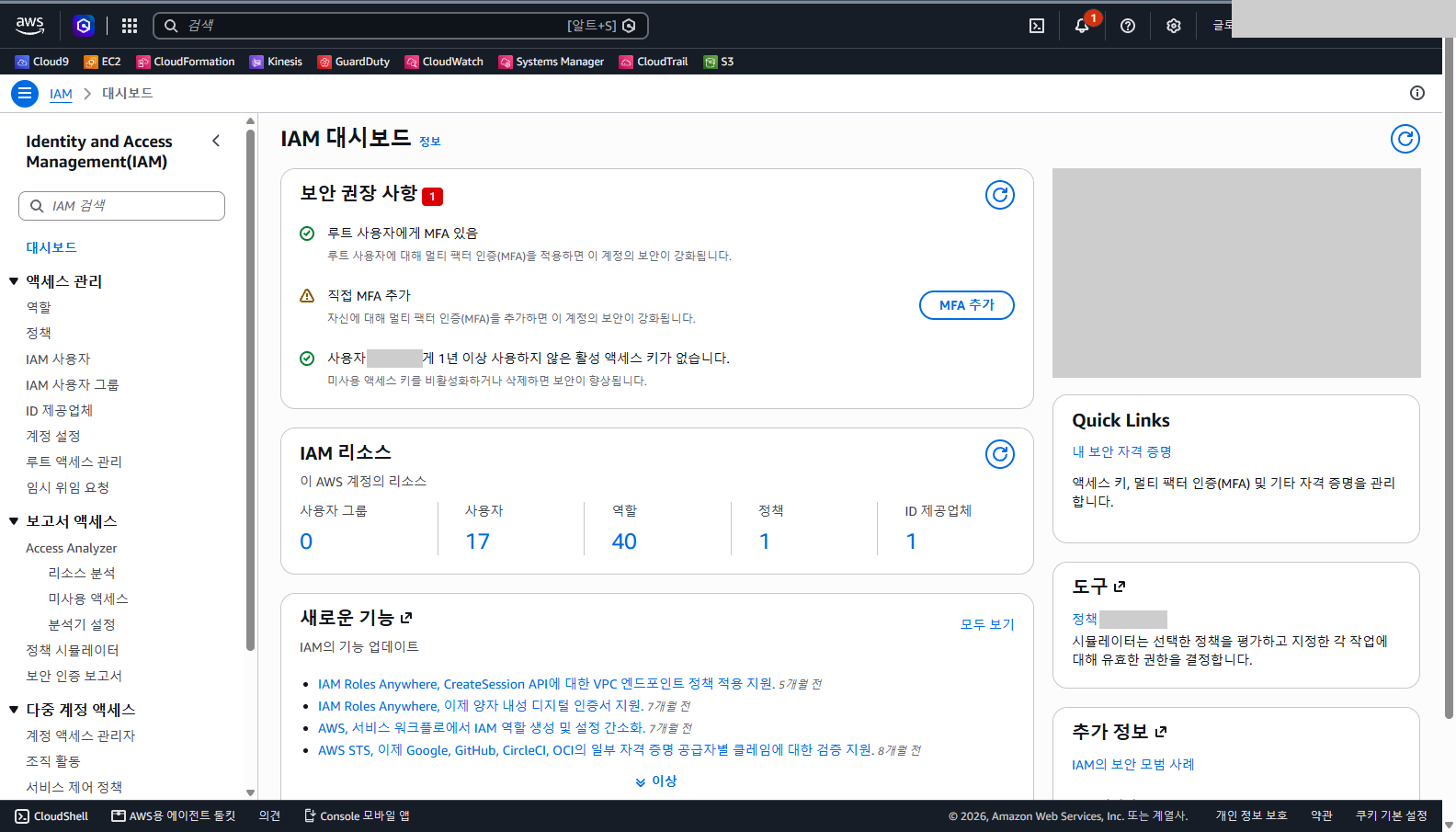Open Systems Manager favorites shortcut
Viewport: 1456px width, 832px height.
tap(552, 62)
